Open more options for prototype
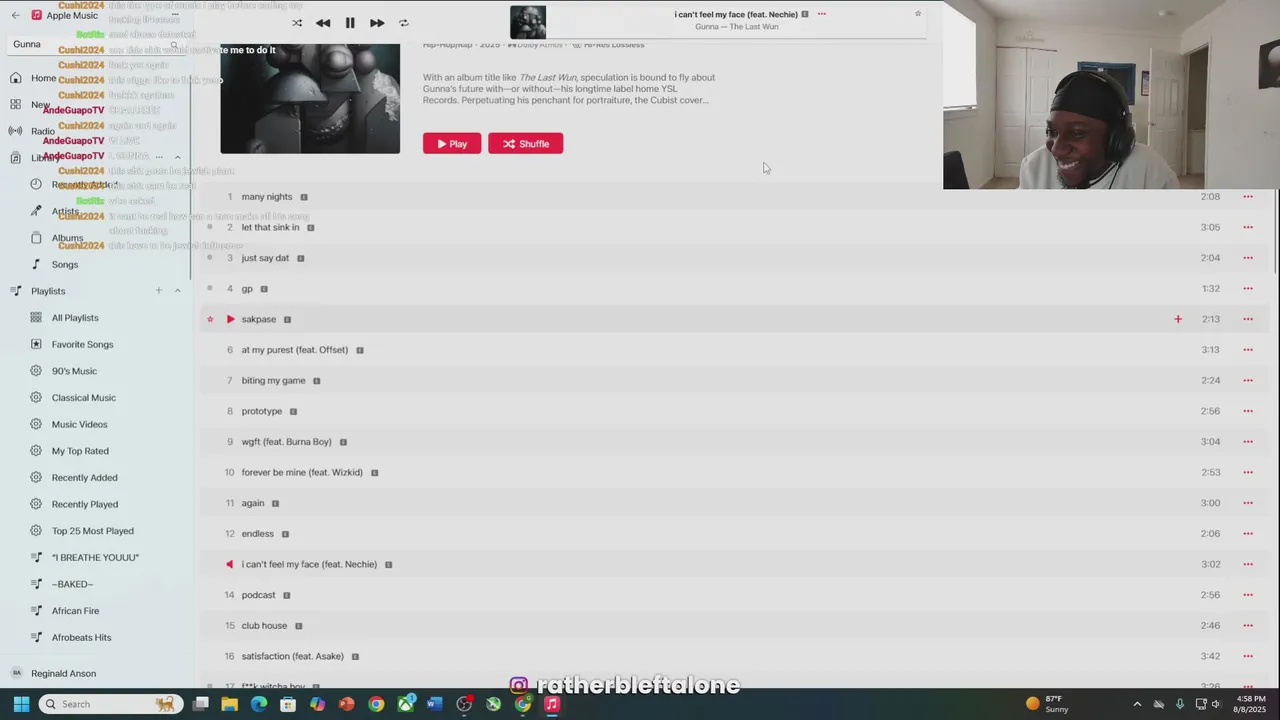The height and width of the screenshot is (720, 1280). (x=1248, y=411)
